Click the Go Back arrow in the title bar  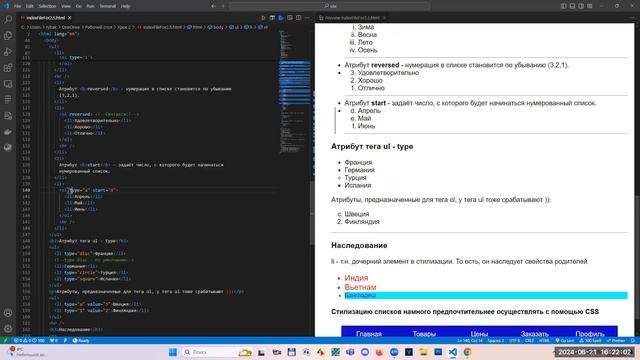coord(213,6)
